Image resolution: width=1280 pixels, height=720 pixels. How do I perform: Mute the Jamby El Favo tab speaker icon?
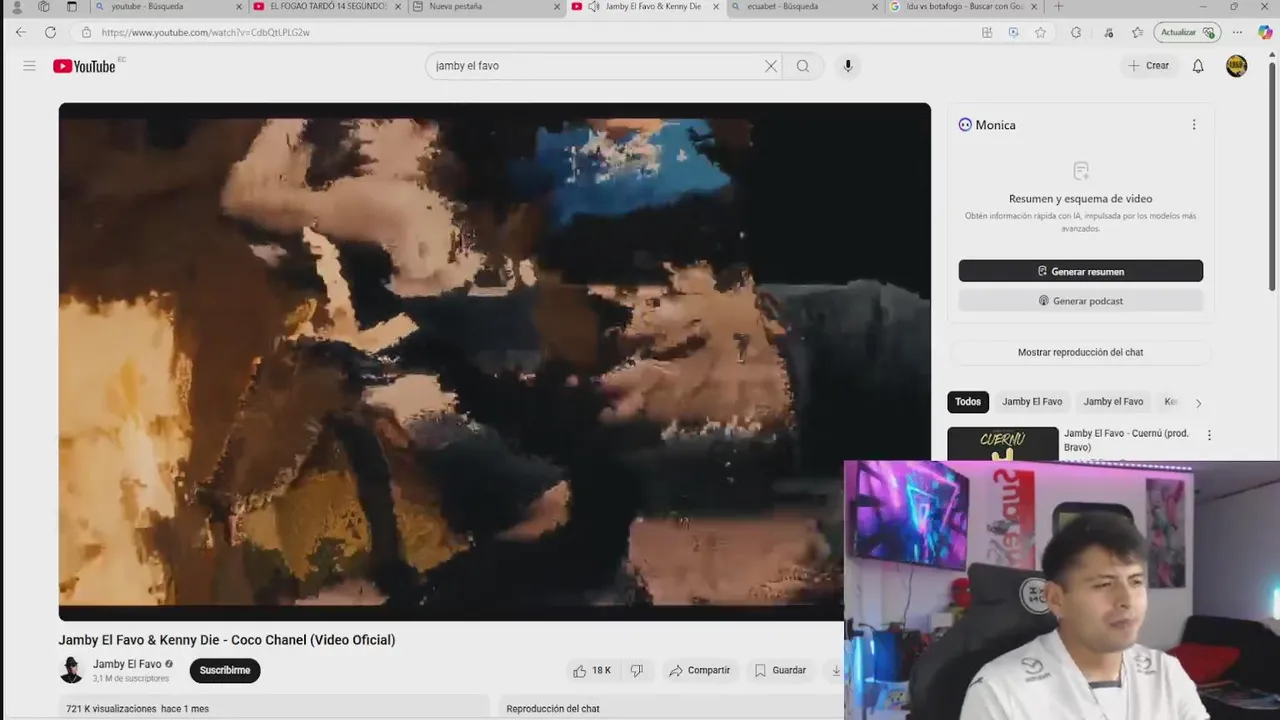594,7
